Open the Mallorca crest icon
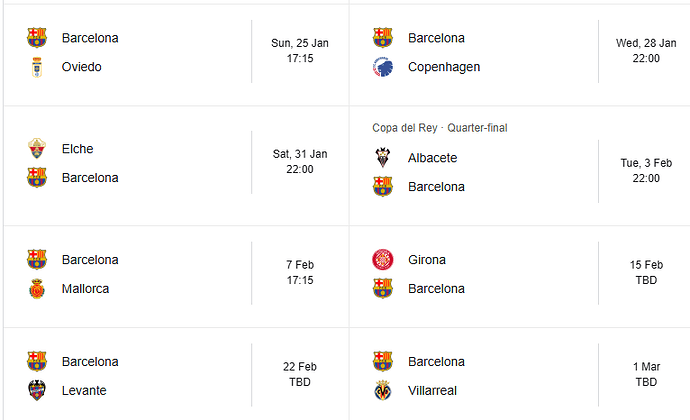 (x=37, y=289)
